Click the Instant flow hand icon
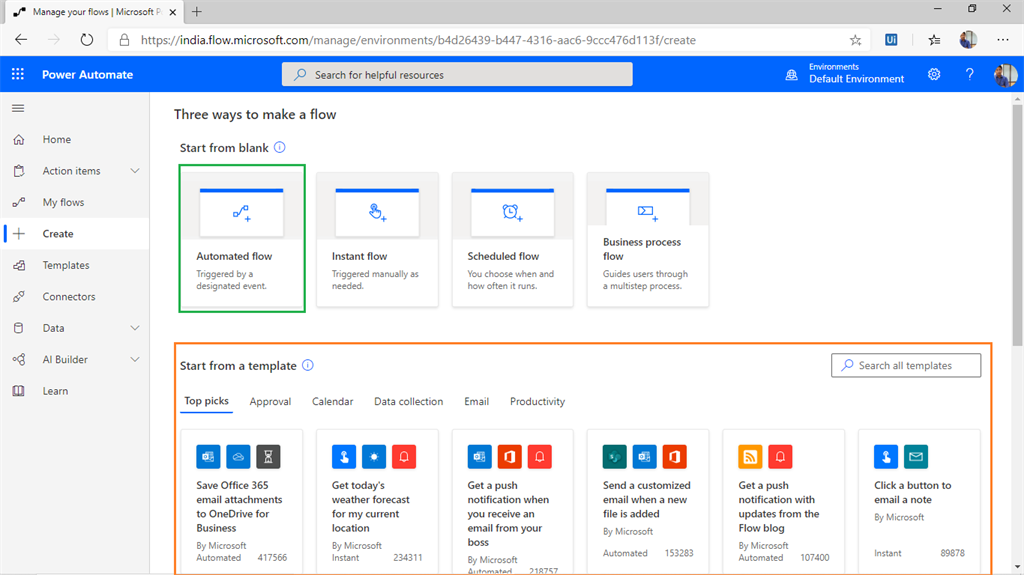This screenshot has width=1024, height=575. pyautogui.click(x=377, y=213)
